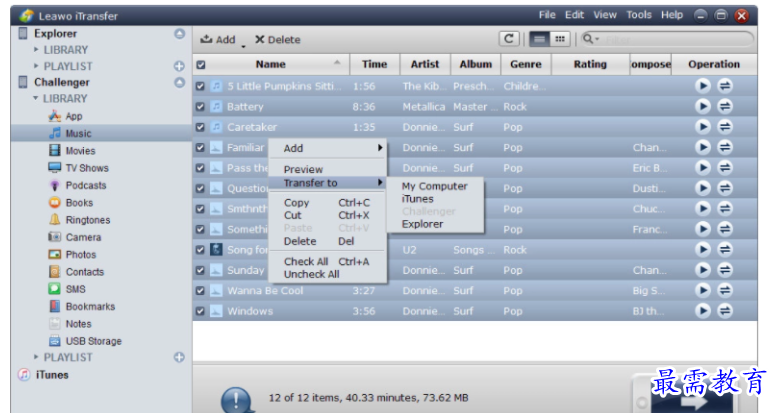The height and width of the screenshot is (413, 775).
Task: Add a new Challenger playlist with the plus icon
Action: (179, 357)
